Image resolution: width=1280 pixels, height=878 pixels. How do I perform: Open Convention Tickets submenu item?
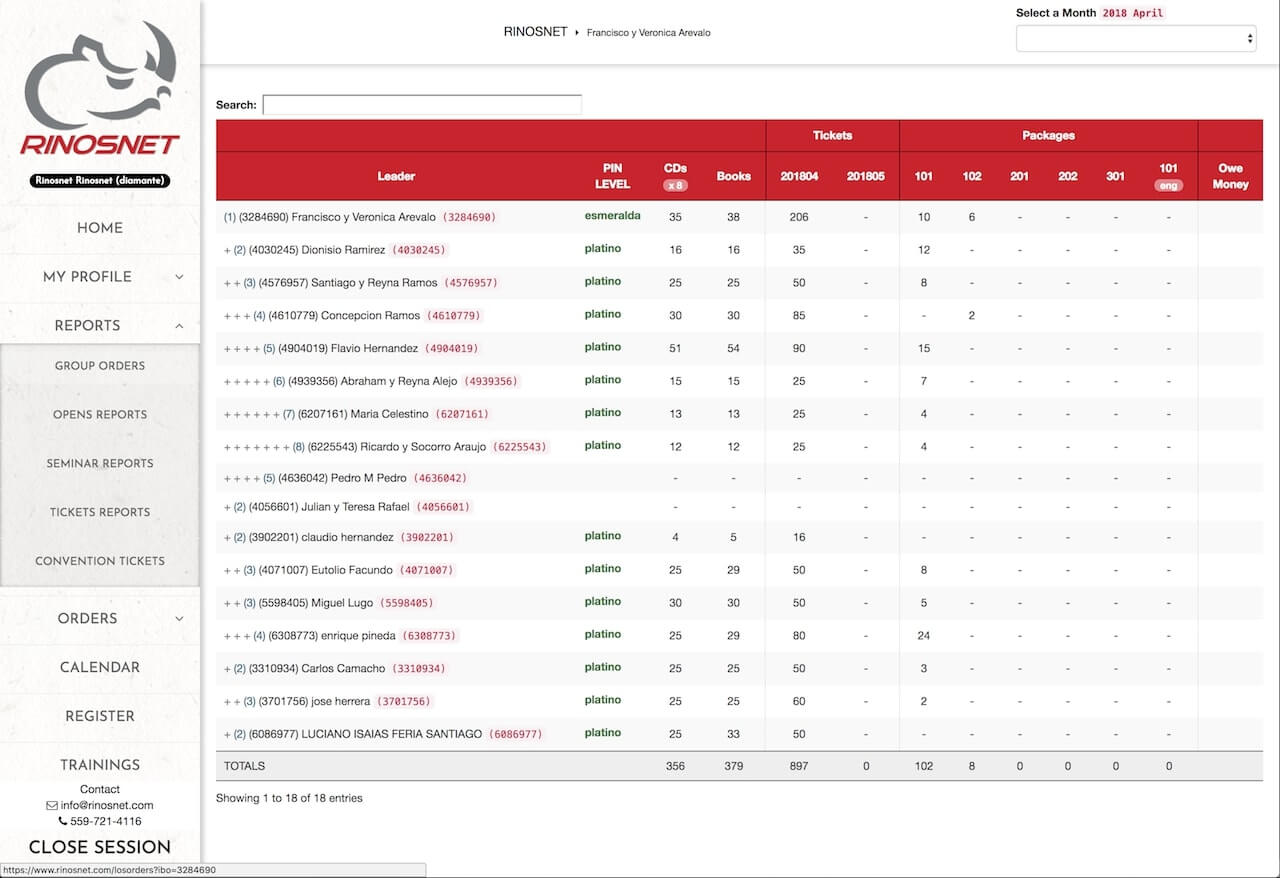click(100, 561)
